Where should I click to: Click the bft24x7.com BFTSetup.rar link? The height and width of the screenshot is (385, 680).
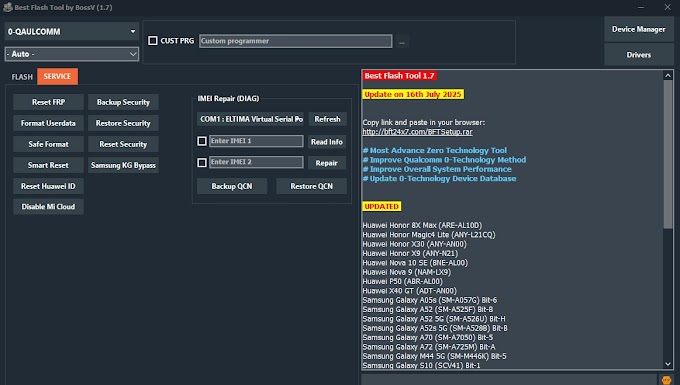point(418,132)
